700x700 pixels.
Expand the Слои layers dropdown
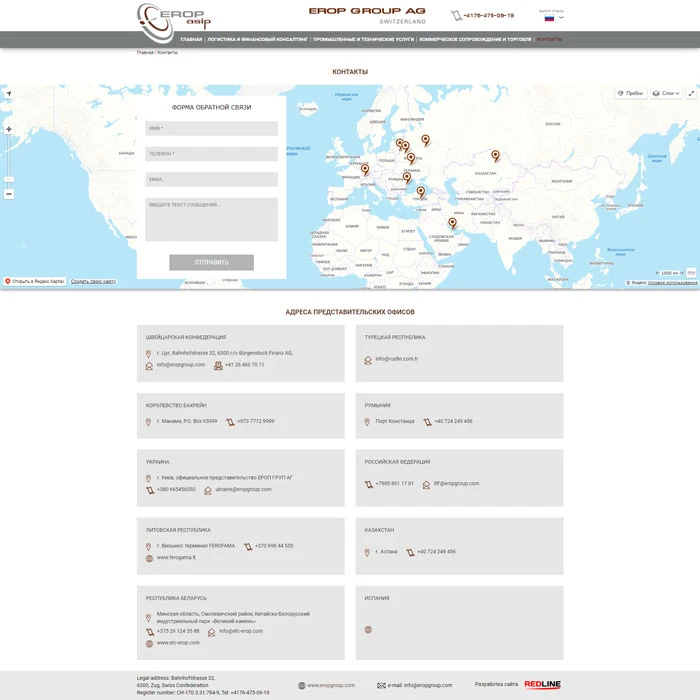666,93
